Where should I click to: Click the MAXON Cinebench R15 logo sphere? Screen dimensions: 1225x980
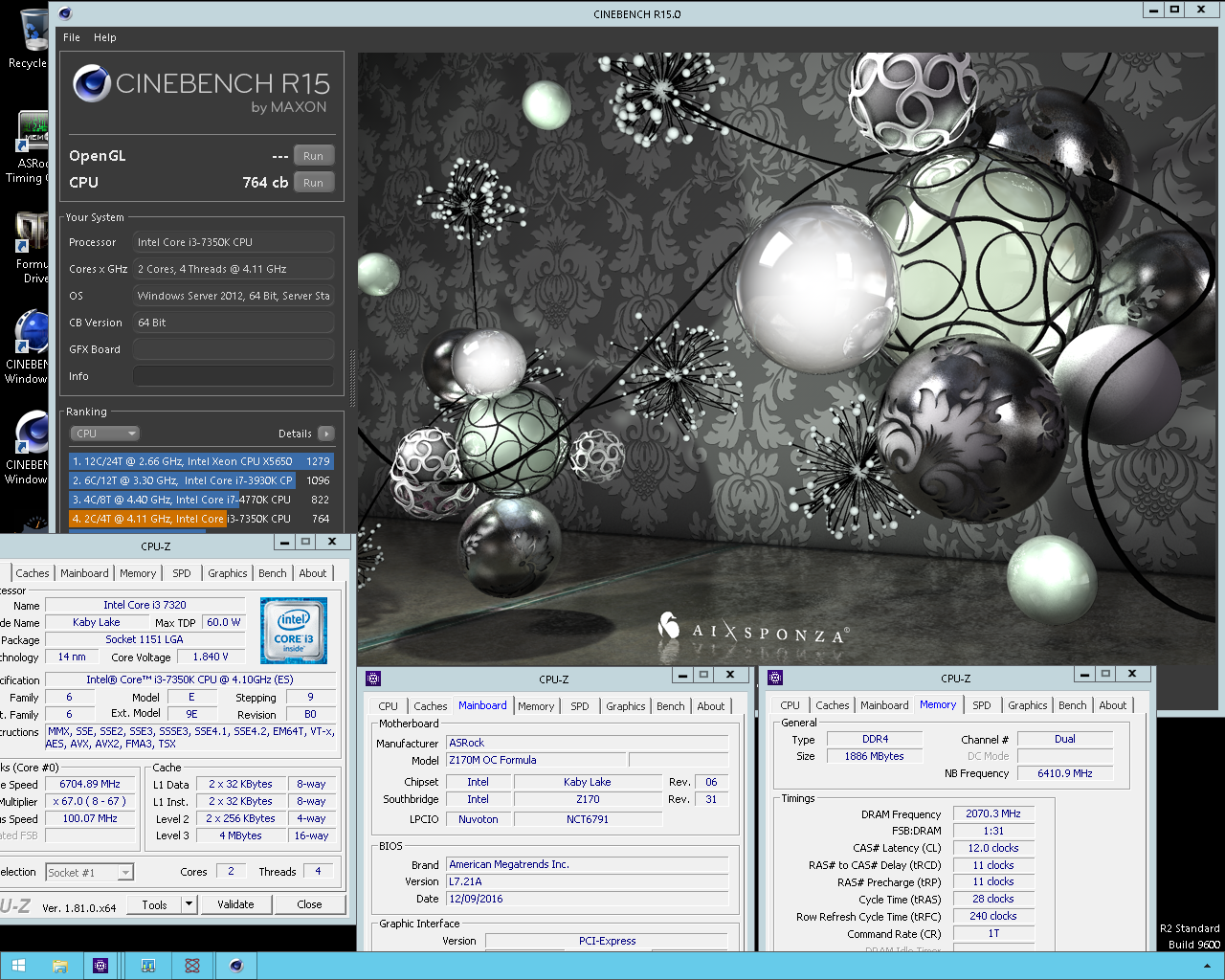[92, 84]
